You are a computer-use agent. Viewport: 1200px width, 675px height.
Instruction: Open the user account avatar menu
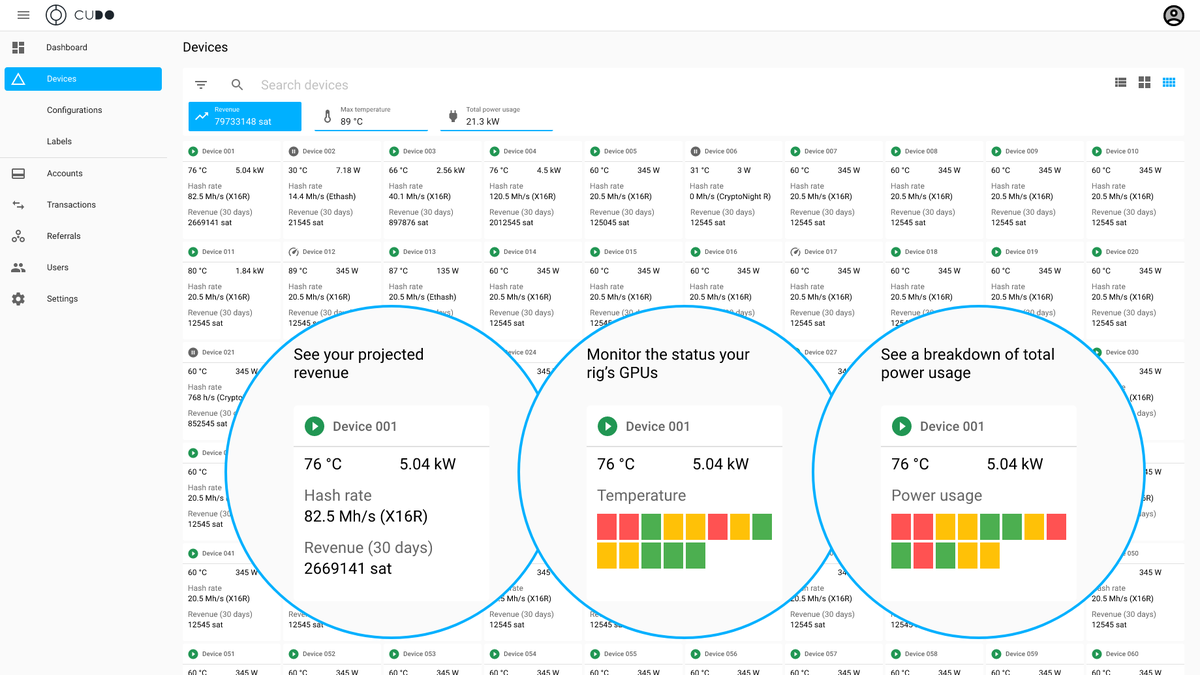1173,15
